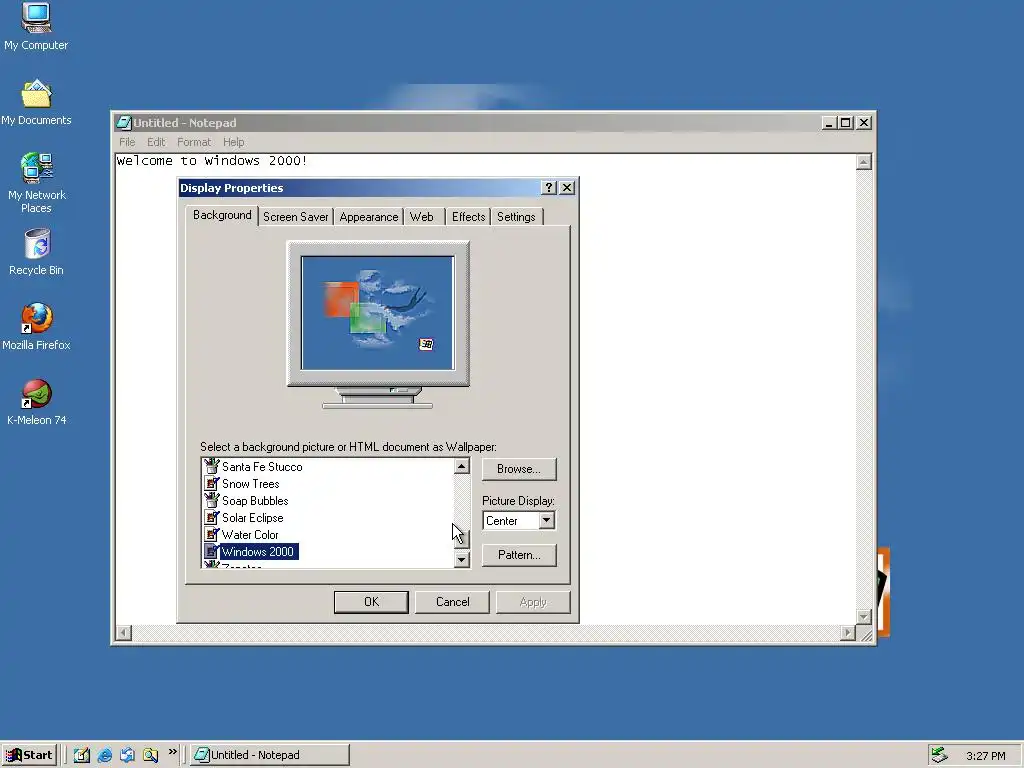This screenshot has height=768, width=1024.
Task: Launch Outlook Express from quick launch
Action: point(127,755)
